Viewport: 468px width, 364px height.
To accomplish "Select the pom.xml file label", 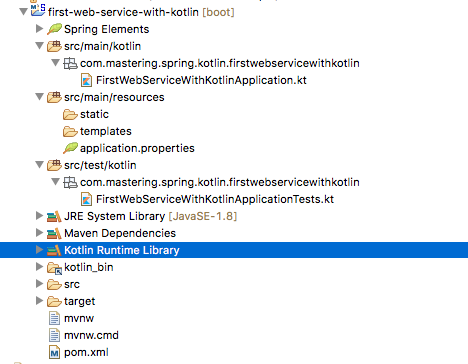I will pyautogui.click(x=86, y=352).
